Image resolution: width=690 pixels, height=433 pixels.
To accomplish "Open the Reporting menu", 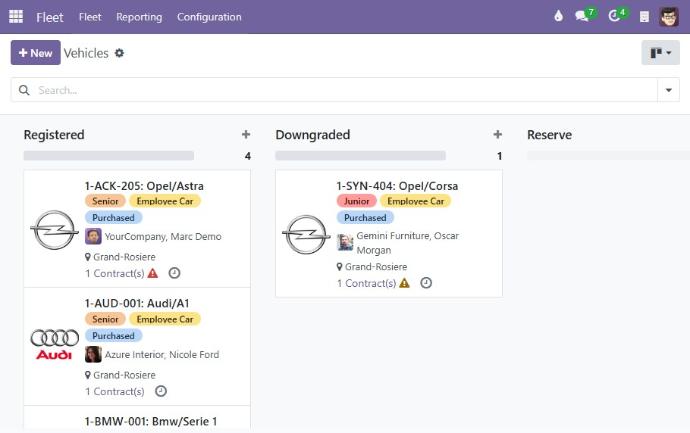I will pos(139,17).
